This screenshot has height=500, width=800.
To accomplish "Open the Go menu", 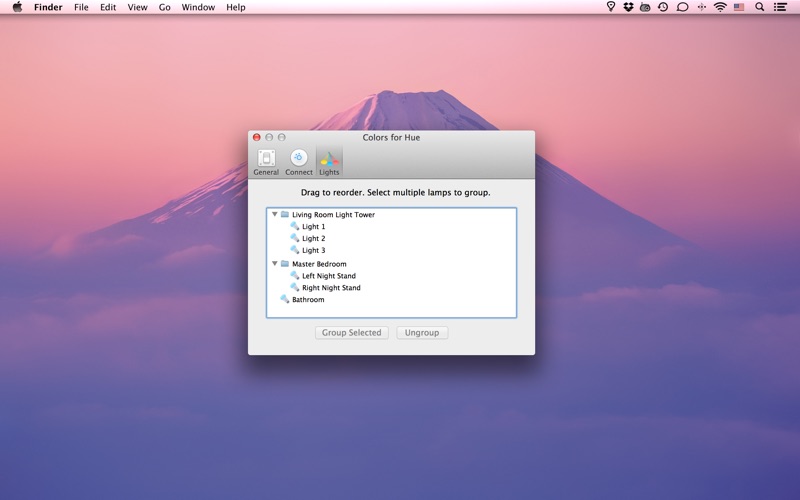I will point(164,7).
